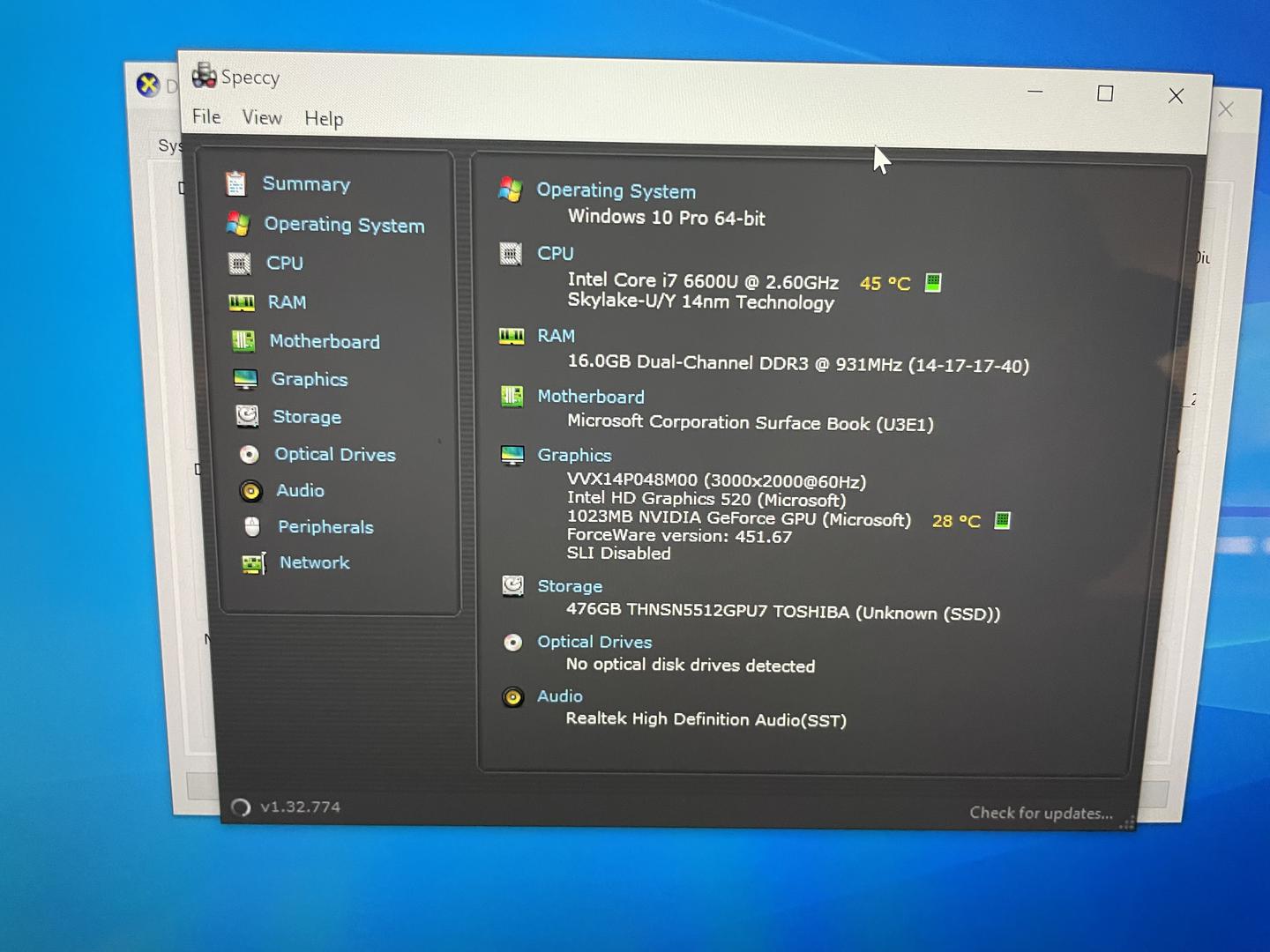The height and width of the screenshot is (952, 1270).
Task: Close the background window behind Speccy
Action: coord(1226,109)
